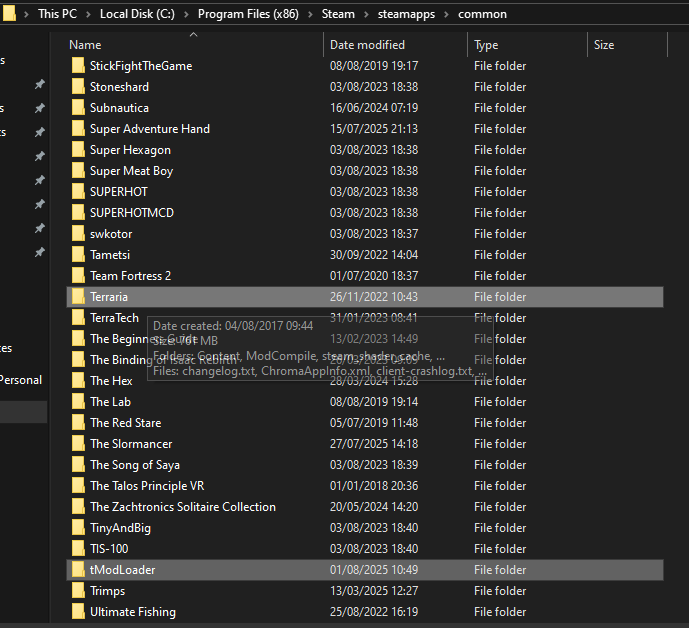Select the Trimps folder icon

tap(78, 591)
